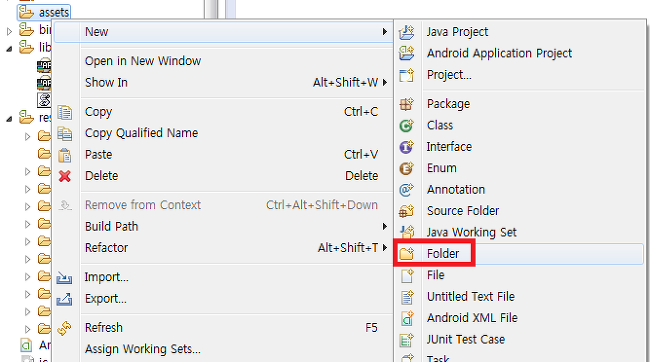Select Android Application Project entry
This screenshot has width=650, height=362.
[x=499, y=53]
